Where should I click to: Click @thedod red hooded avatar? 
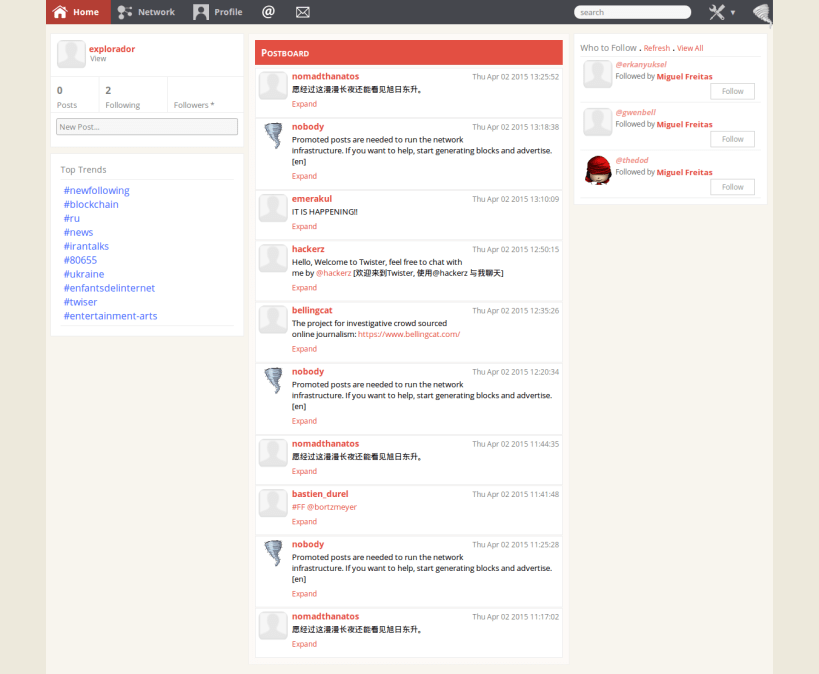598,170
